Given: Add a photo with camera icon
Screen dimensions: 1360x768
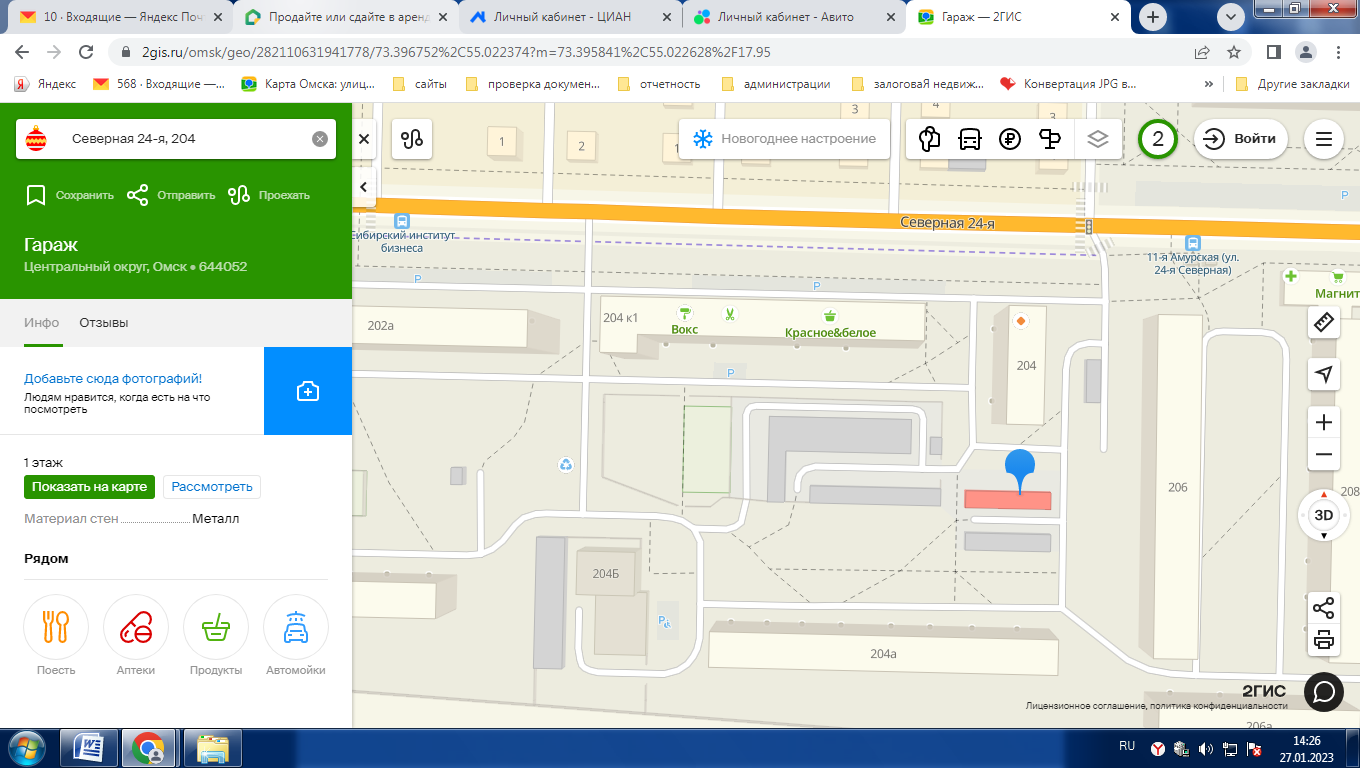Looking at the screenshot, I should 308,391.
